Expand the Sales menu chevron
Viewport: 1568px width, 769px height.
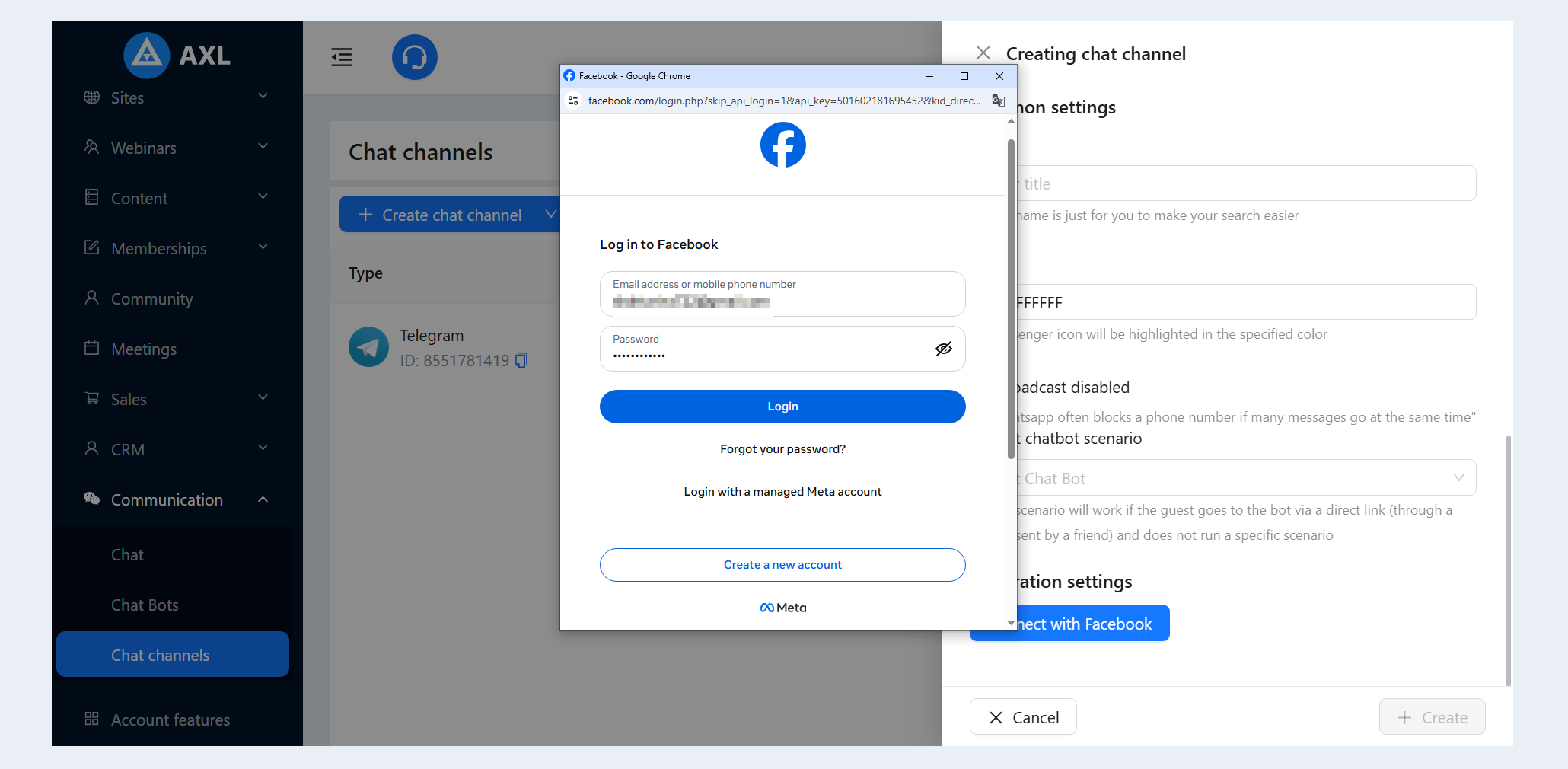point(263,398)
